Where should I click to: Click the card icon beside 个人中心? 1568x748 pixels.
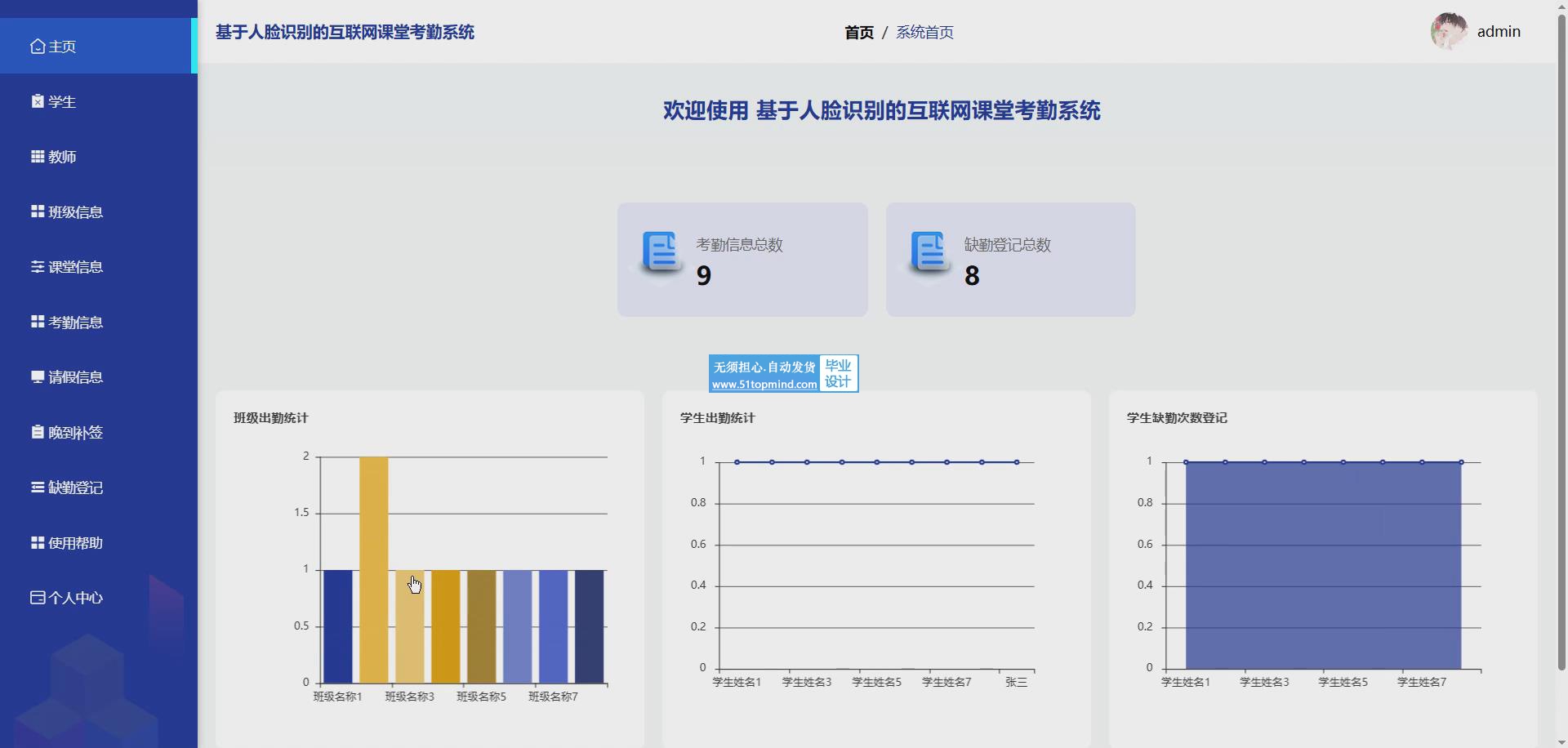pyautogui.click(x=38, y=598)
